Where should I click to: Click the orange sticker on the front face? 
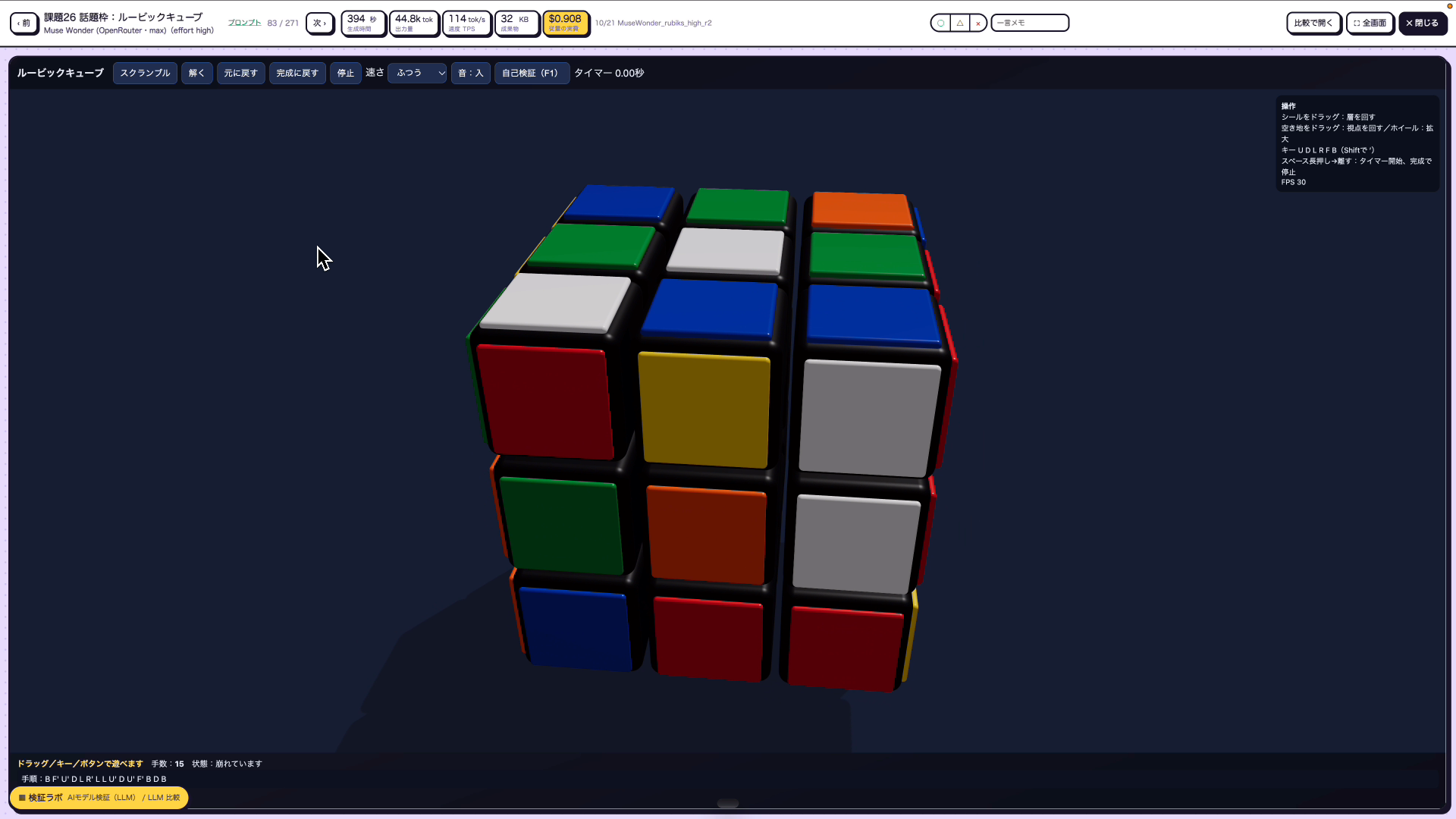pyautogui.click(x=707, y=535)
